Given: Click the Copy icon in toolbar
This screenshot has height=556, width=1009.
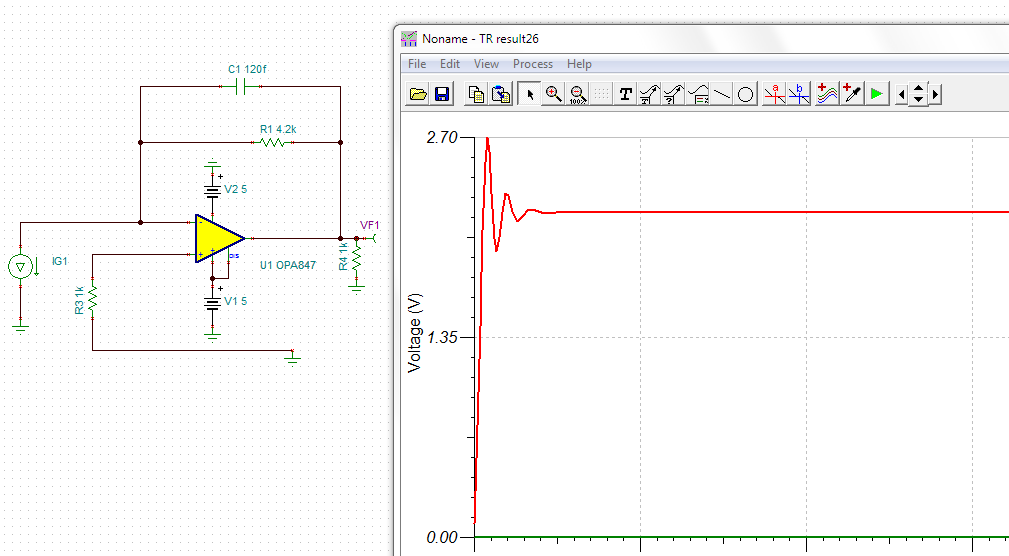Looking at the screenshot, I should [477, 94].
